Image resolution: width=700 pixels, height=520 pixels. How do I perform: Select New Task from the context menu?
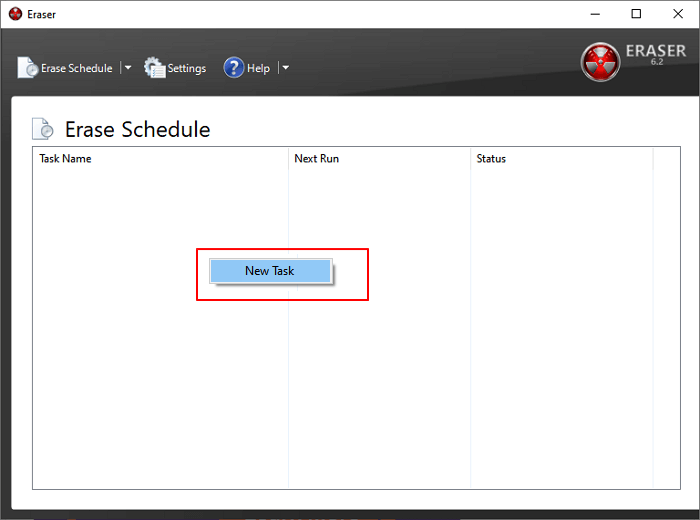(x=270, y=271)
